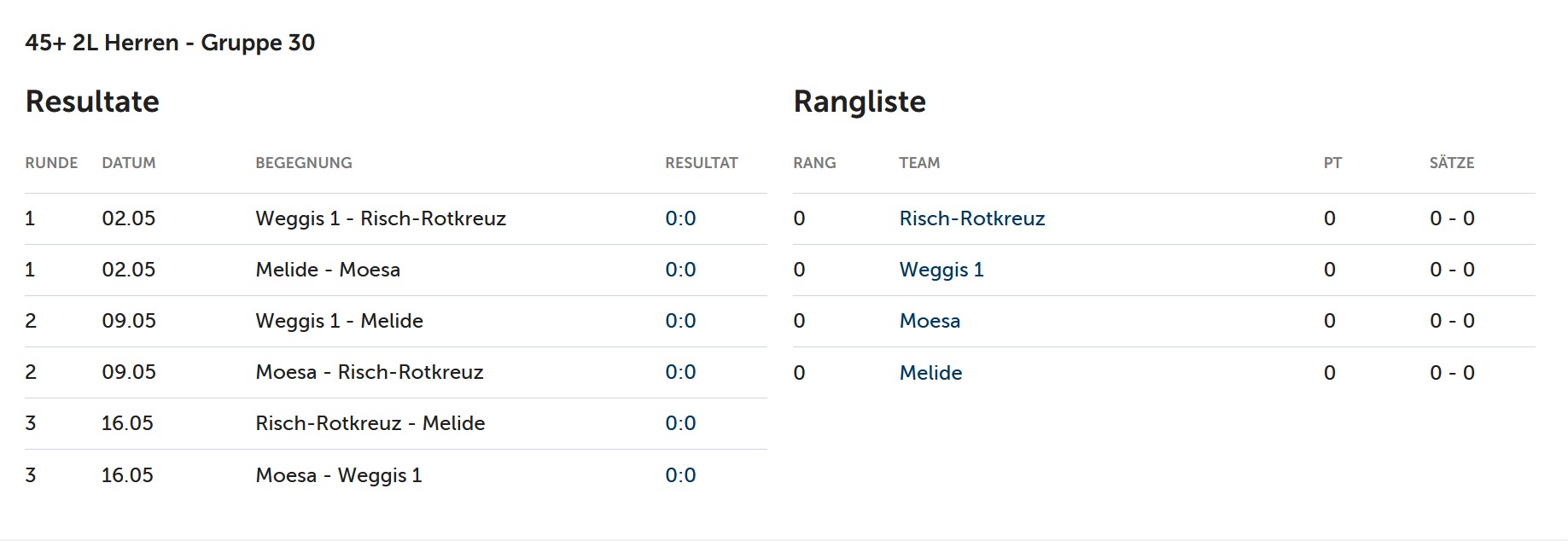This screenshot has height=541, width=1568.
Task: Click the 45+ 2L Herren Gruppe 30 title
Action: click(170, 43)
